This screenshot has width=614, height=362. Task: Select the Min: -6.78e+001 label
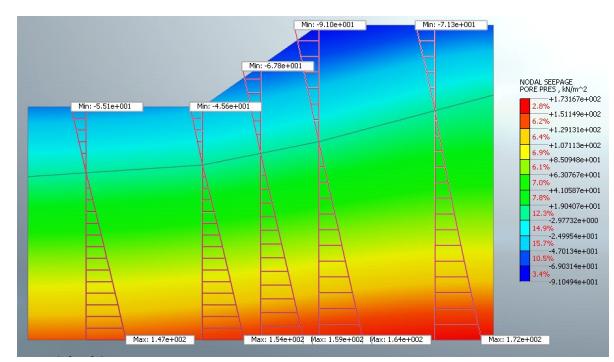point(278,66)
